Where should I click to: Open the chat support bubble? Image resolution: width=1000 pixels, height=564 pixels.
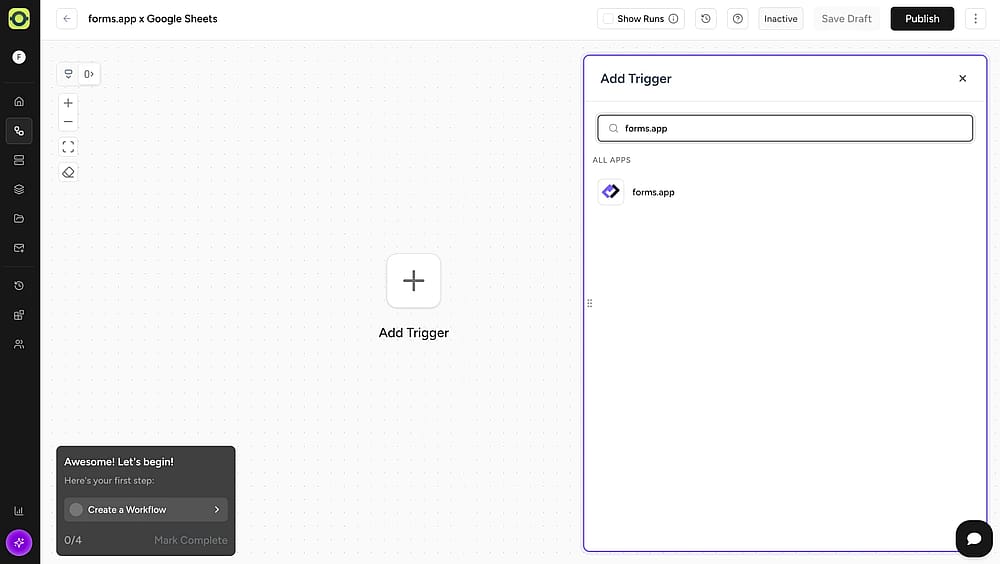pyautogui.click(x=974, y=538)
